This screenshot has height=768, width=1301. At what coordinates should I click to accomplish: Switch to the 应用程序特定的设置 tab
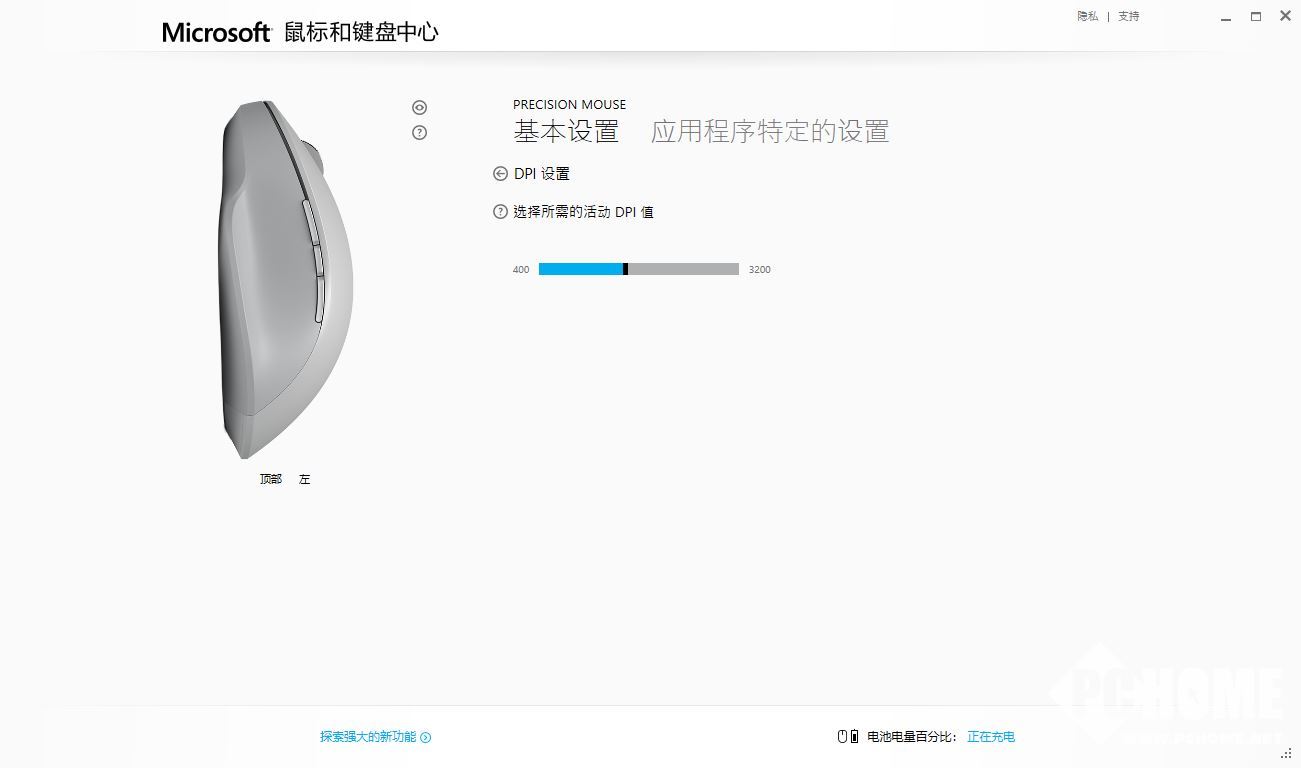pos(770,131)
